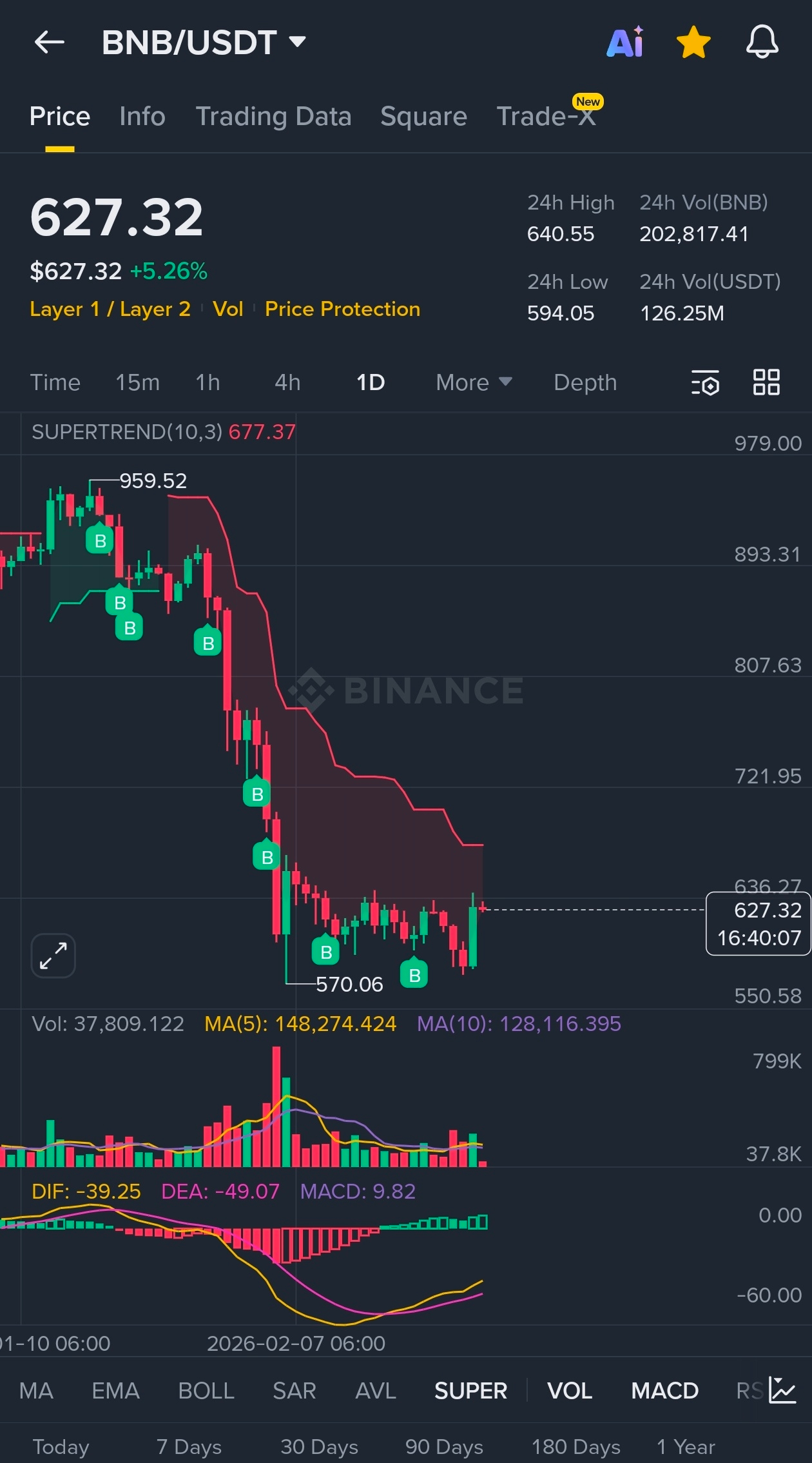Open the Trading Data tab
The height and width of the screenshot is (1463, 812).
pos(273,117)
